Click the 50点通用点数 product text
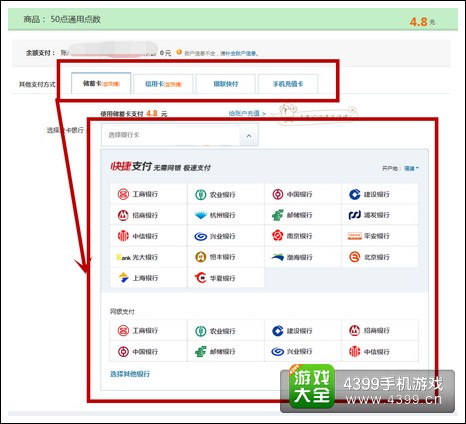 tap(75, 19)
